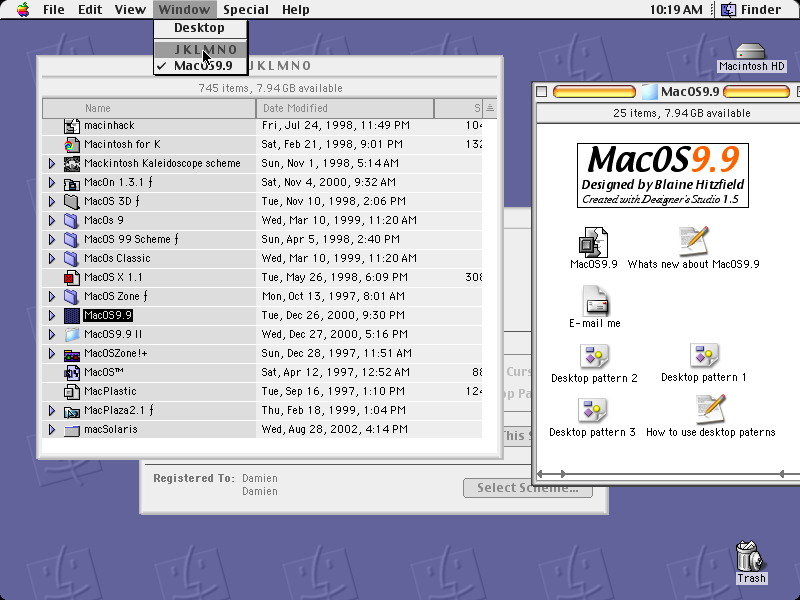Screen dimensions: 800x600
Task: Expand the MacOSZone!+ disclosure triangle
Action: pyautogui.click(x=52, y=354)
